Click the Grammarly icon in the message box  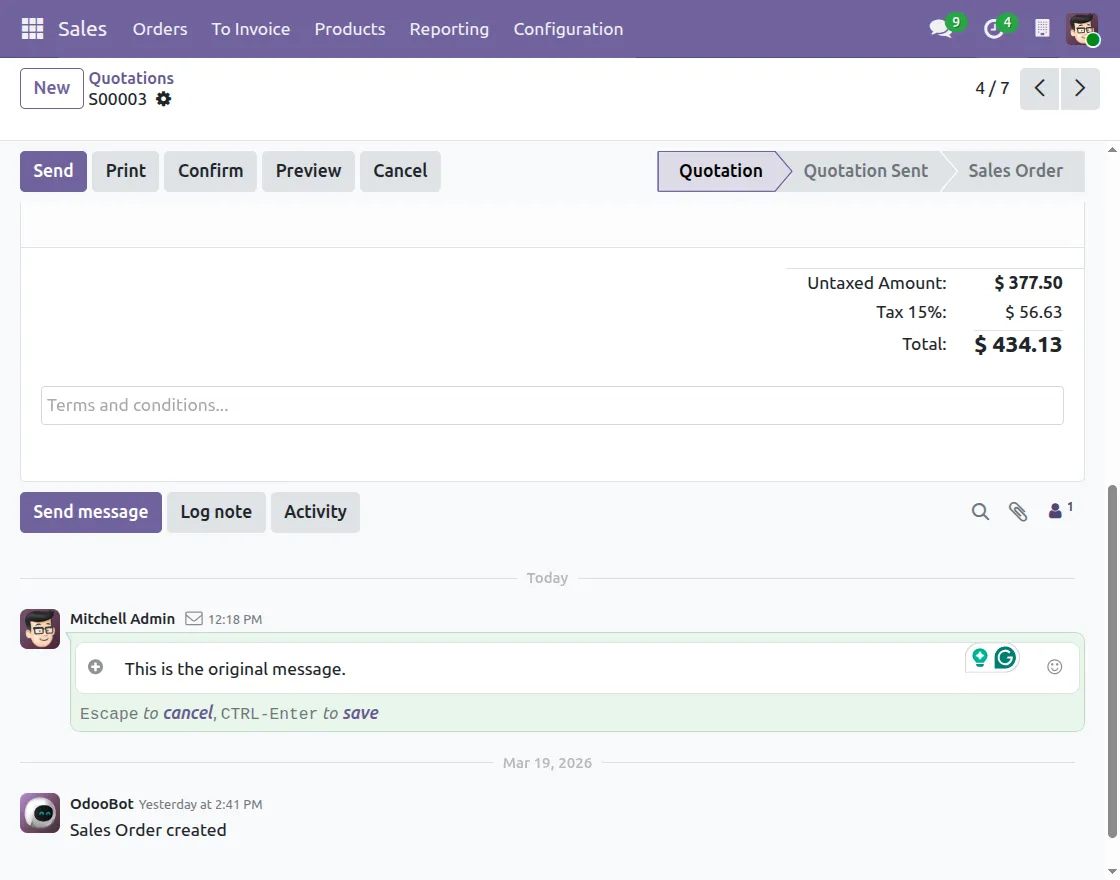(1004, 658)
